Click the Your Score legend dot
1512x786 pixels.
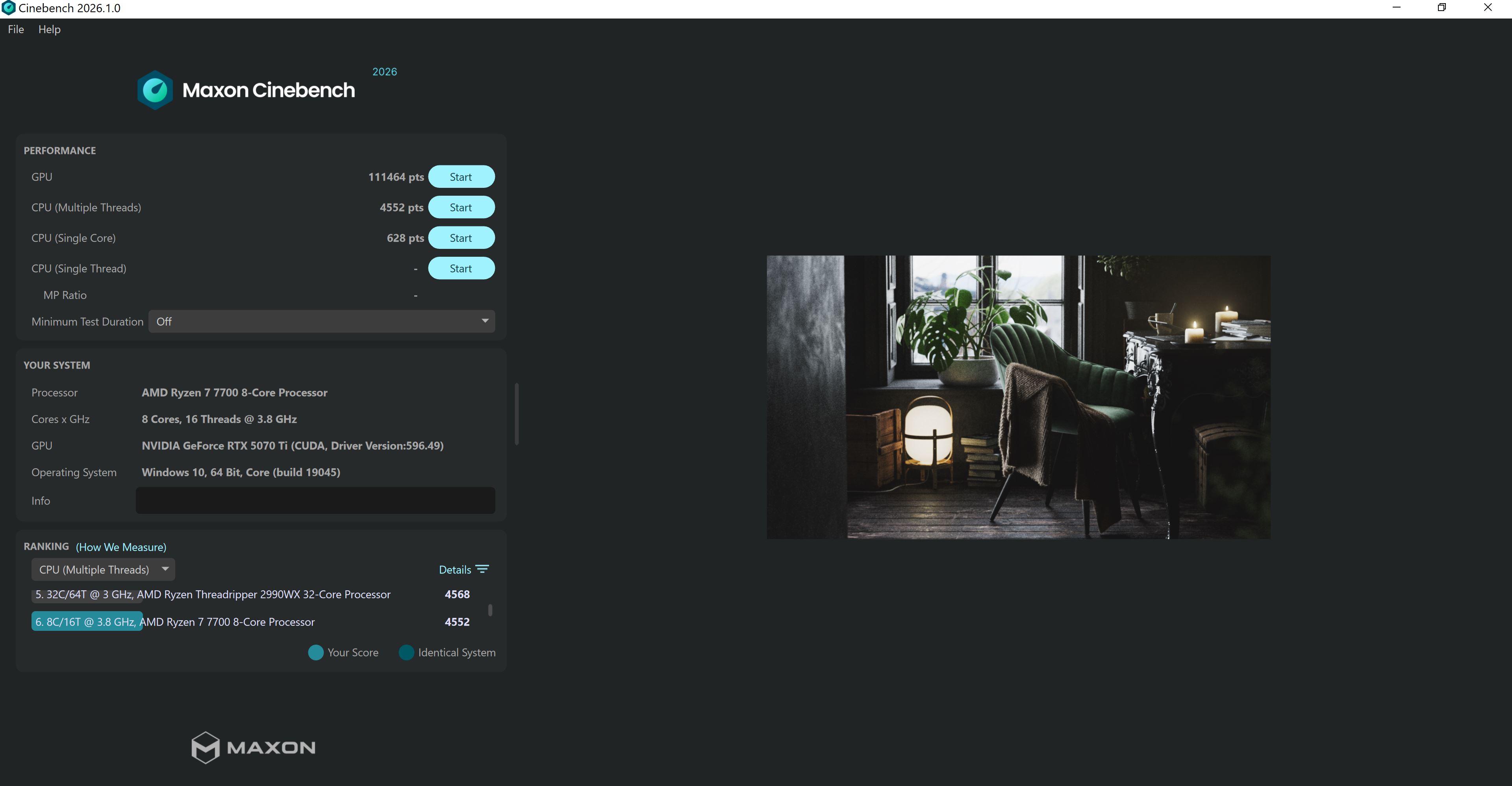[x=316, y=653]
